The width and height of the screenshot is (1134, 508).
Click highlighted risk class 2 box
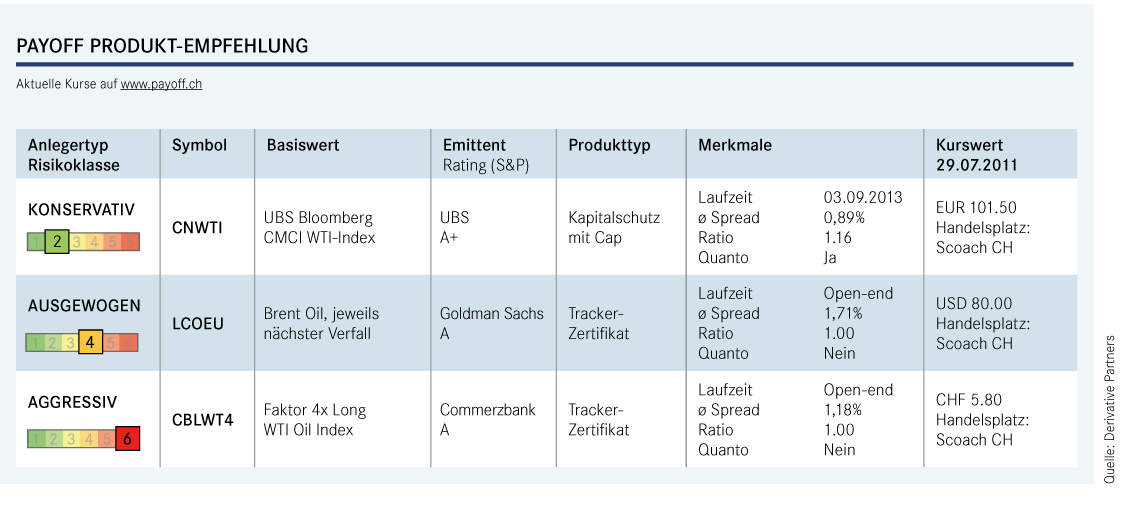56,242
